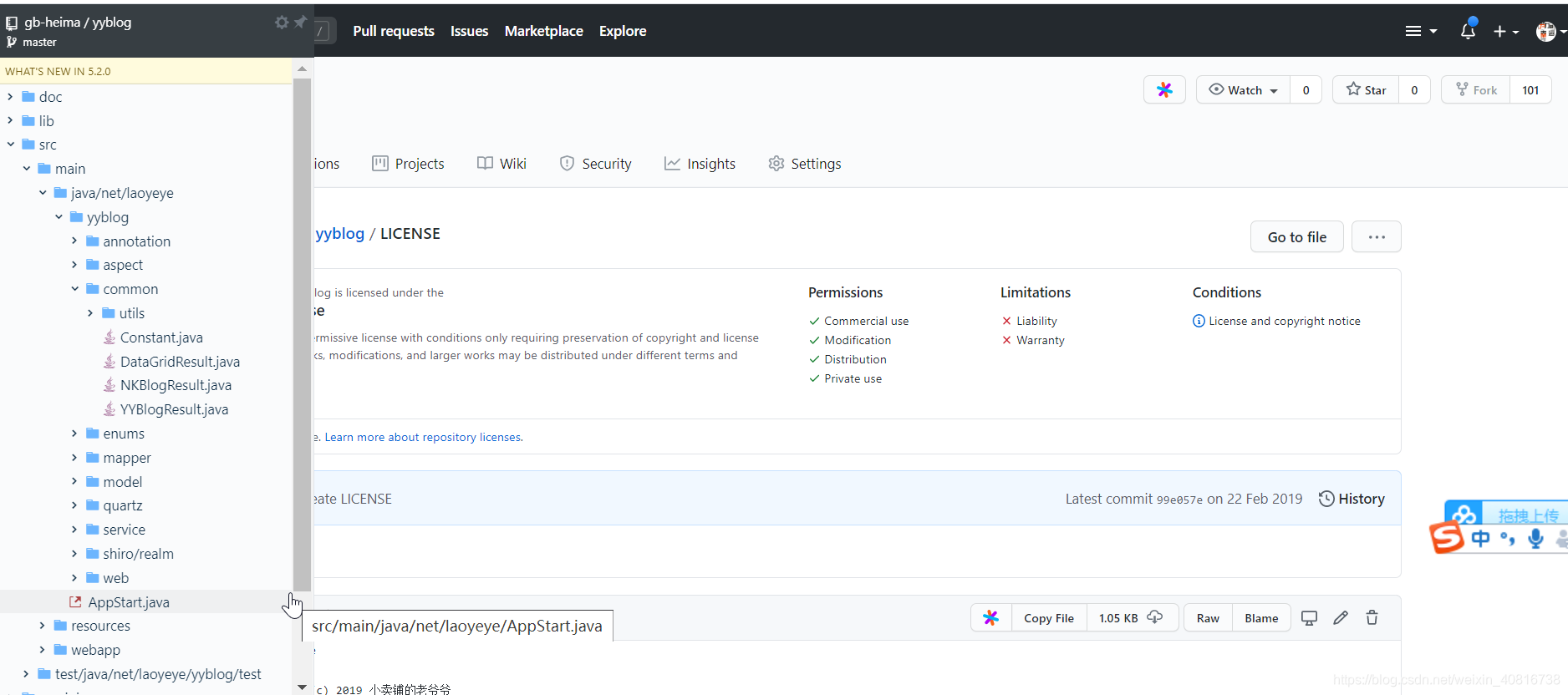Click the pinwheel icon beside Copy File
The height and width of the screenshot is (695, 1568).
[991, 618]
